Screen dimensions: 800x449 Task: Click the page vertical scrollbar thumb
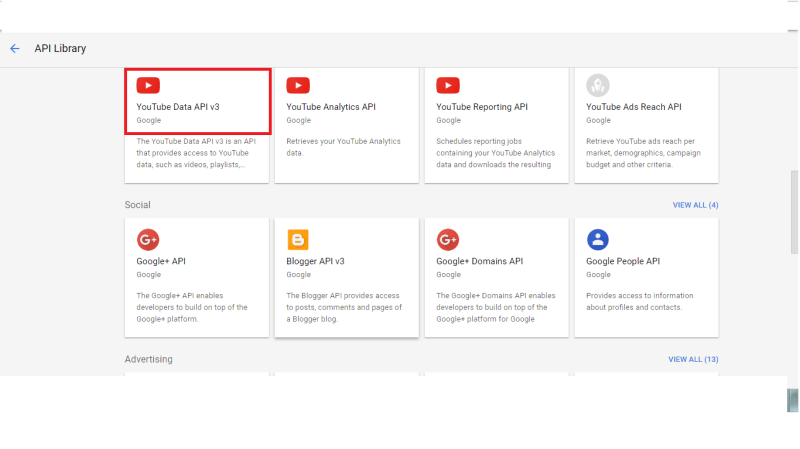coord(794,212)
